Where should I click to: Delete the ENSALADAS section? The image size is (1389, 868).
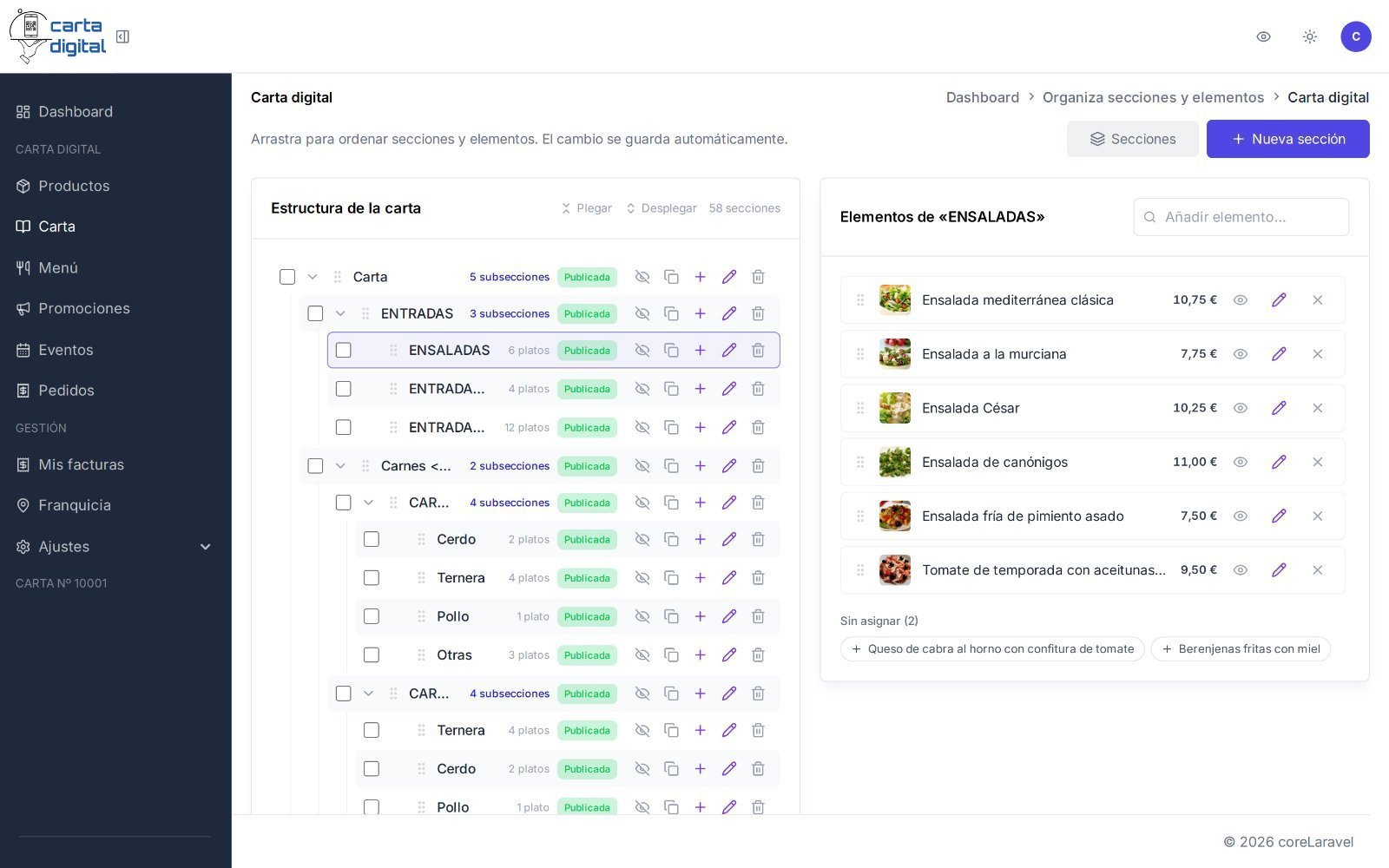point(758,350)
